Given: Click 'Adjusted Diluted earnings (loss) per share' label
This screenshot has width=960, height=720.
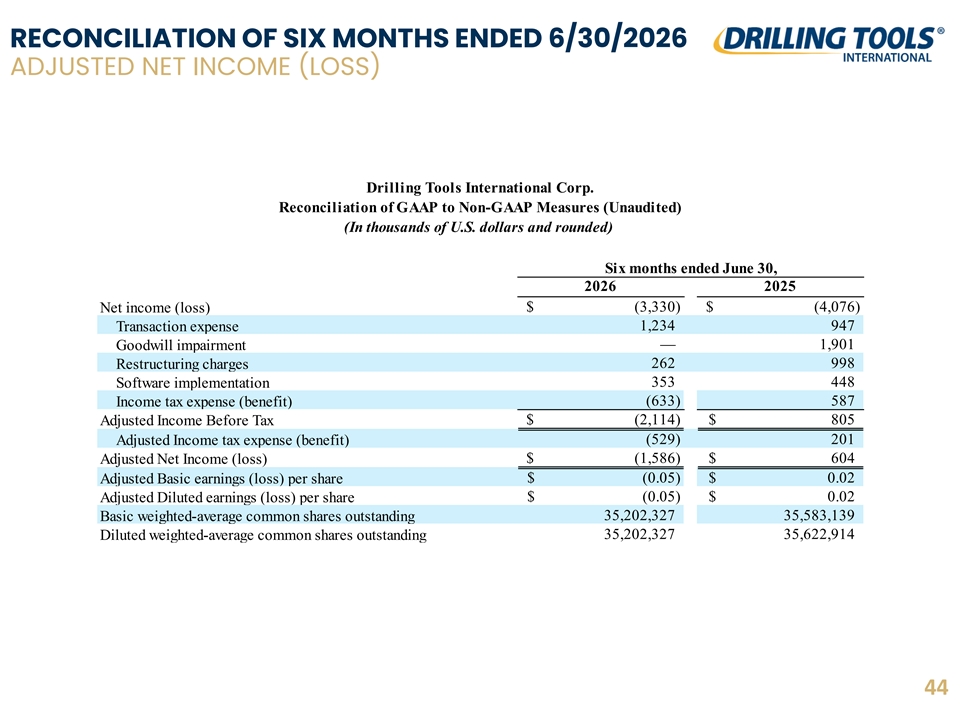Looking at the screenshot, I should (227, 498).
